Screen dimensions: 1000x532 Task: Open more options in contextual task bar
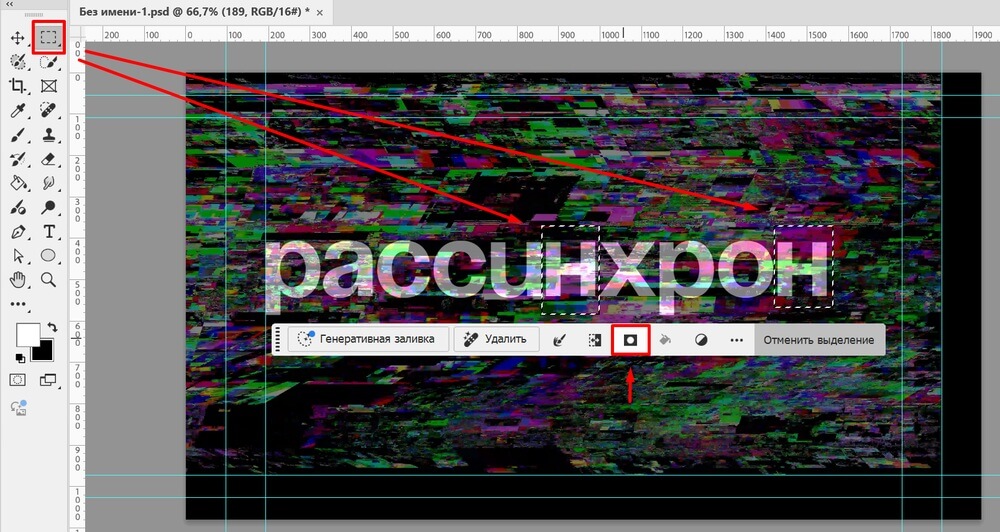[x=737, y=340]
